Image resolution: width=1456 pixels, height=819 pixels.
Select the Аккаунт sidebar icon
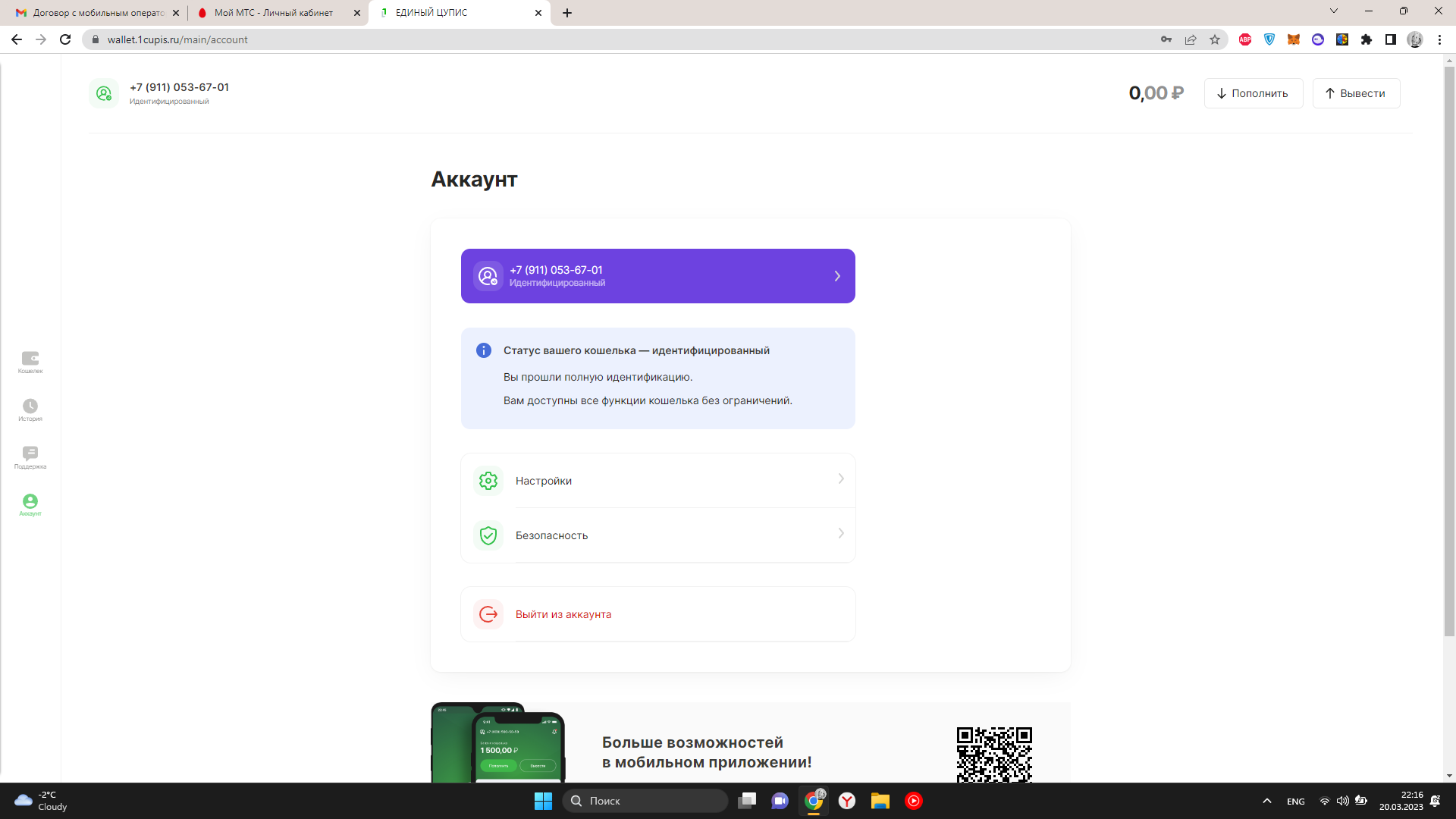pyautogui.click(x=30, y=501)
